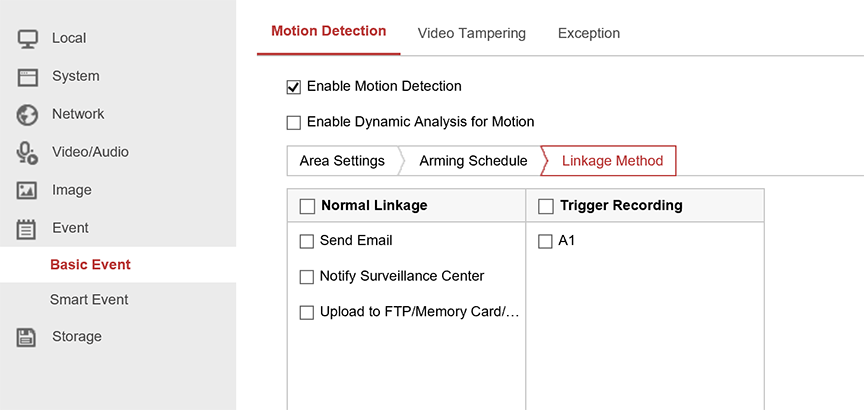Click the Video/Audio microphone icon
The height and width of the screenshot is (410, 864).
[27, 153]
